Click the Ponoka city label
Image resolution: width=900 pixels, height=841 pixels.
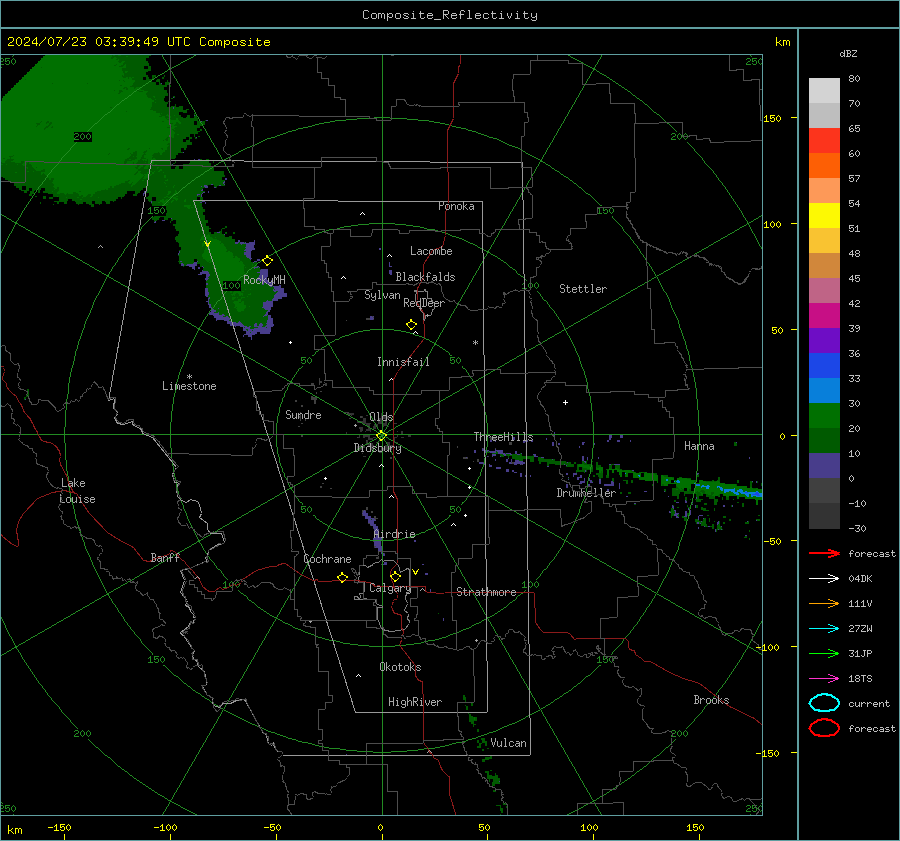pos(456,206)
